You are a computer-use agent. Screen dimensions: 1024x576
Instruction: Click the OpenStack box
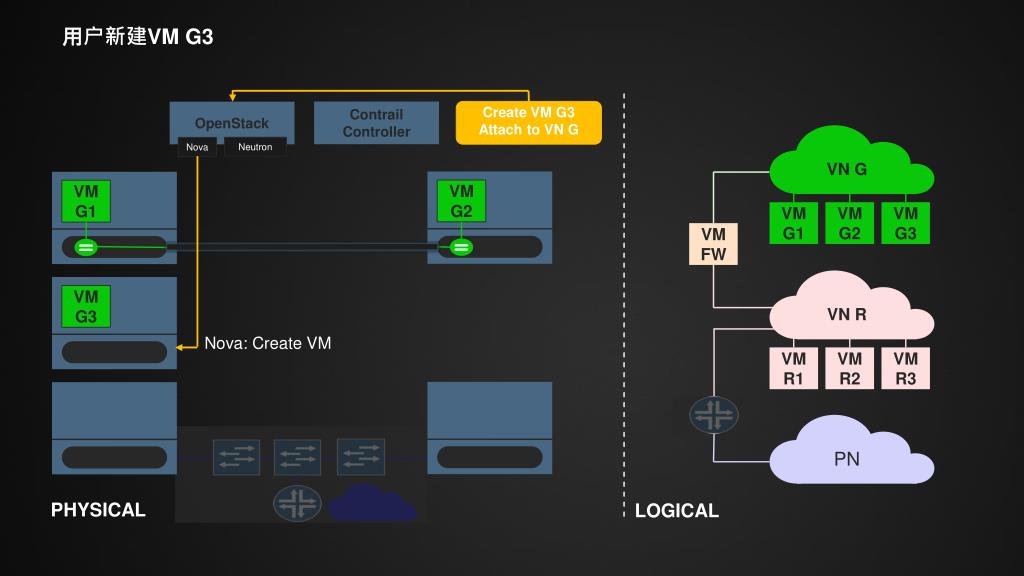(x=232, y=122)
